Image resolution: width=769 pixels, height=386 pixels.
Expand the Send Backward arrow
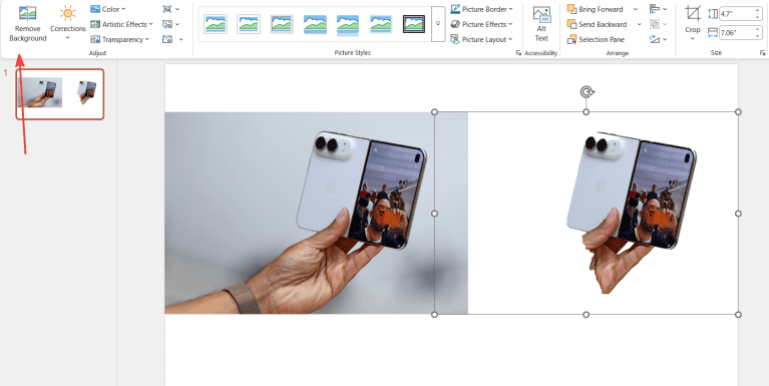pos(639,24)
